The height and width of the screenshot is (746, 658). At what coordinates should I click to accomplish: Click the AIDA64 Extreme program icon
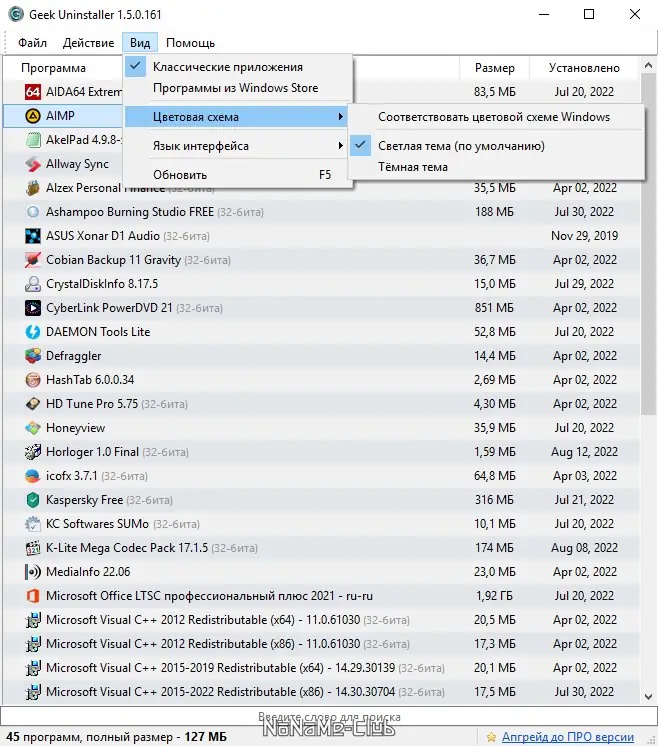pos(33,91)
